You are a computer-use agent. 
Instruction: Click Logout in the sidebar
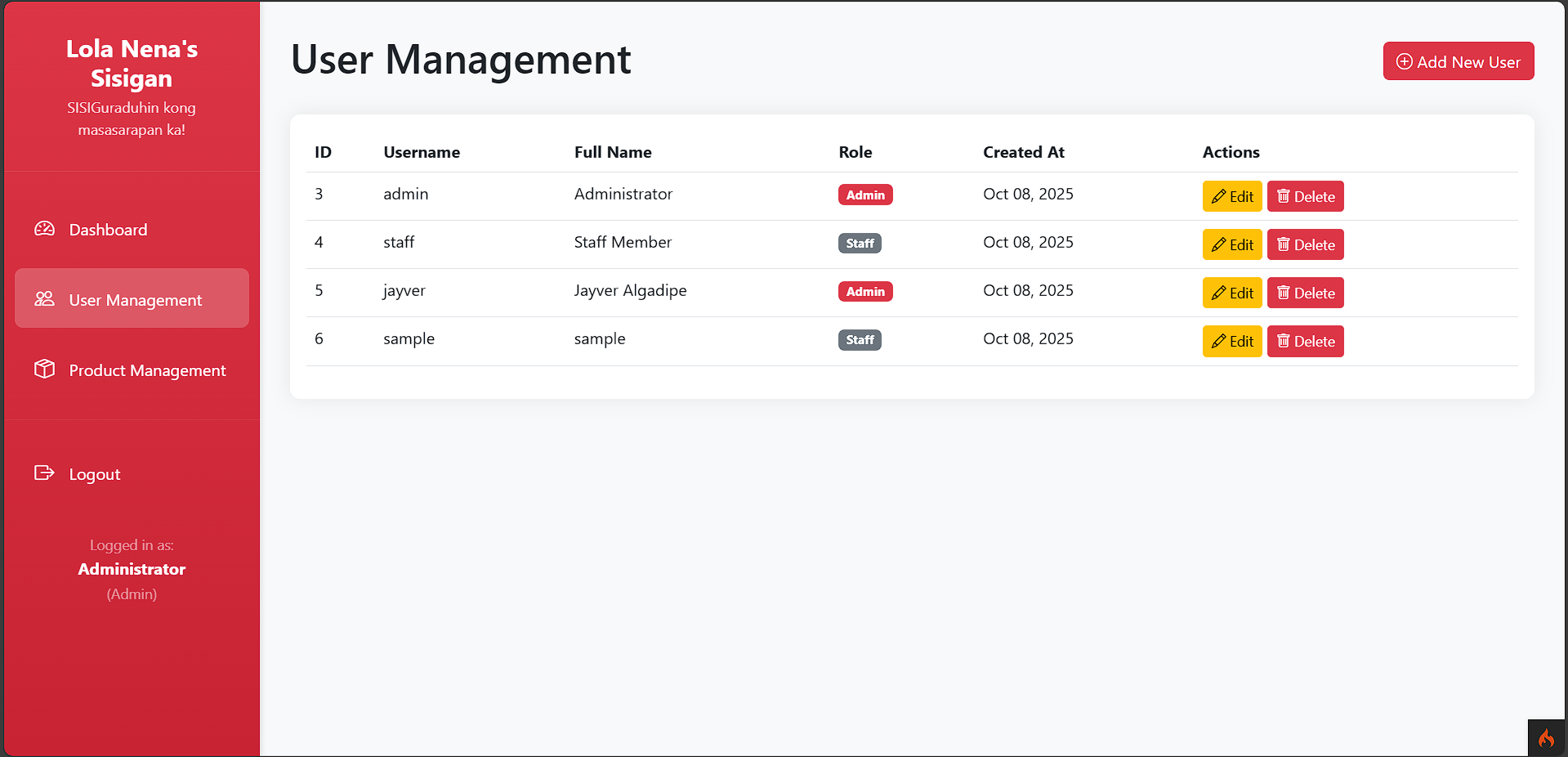tap(94, 473)
